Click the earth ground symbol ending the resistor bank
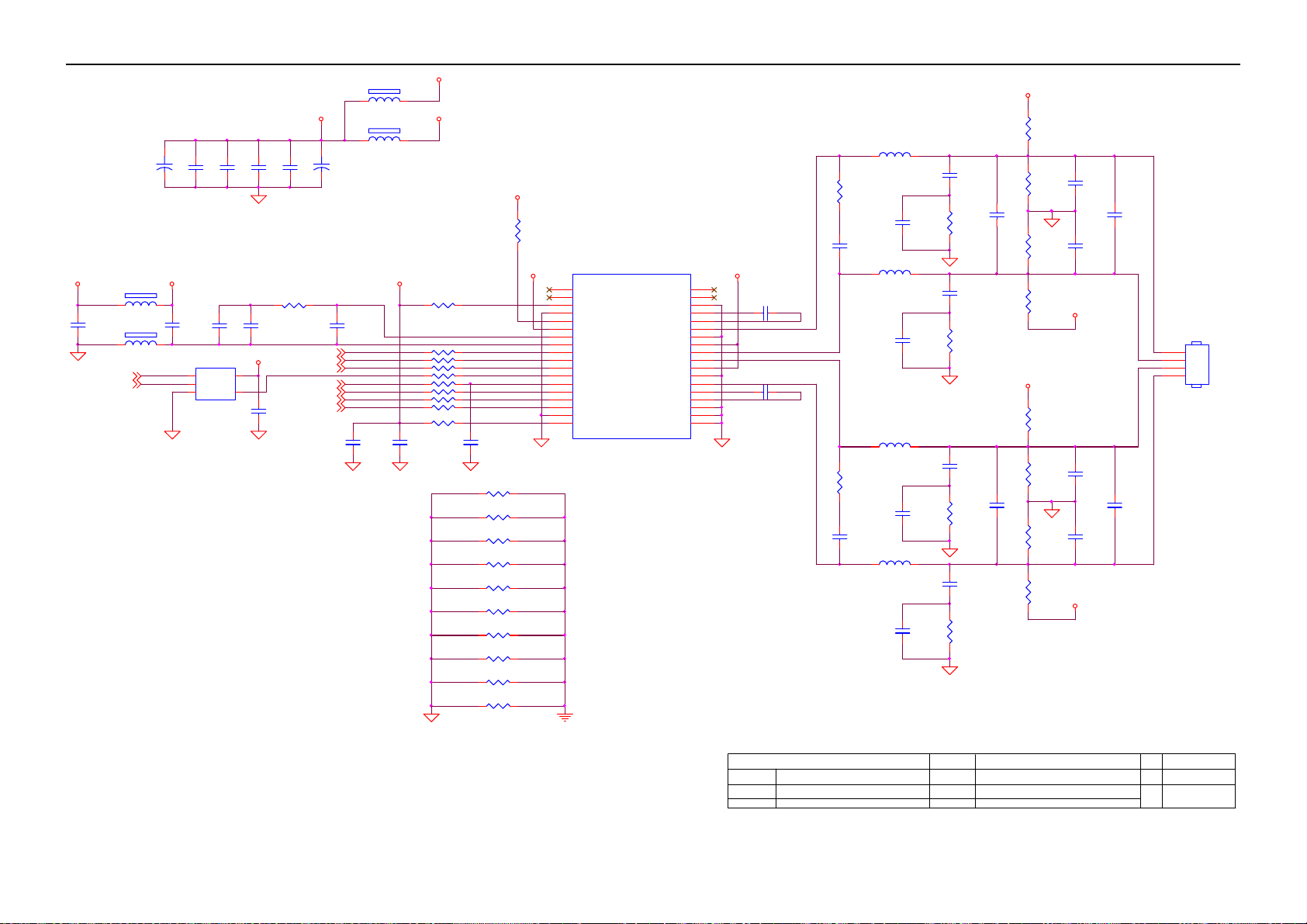Image resolution: width=1307 pixels, height=924 pixels. pyautogui.click(x=565, y=717)
